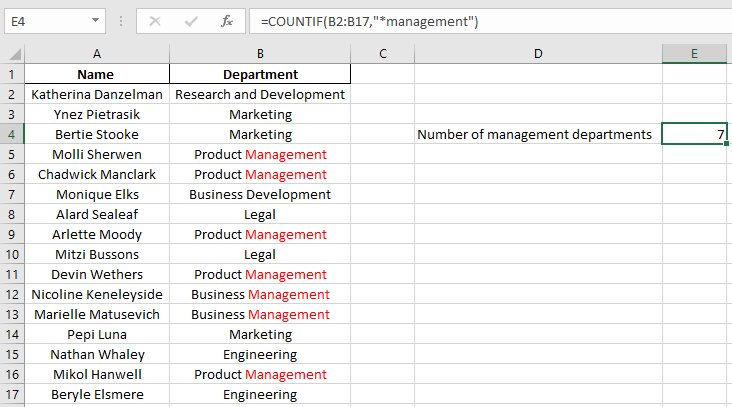Select the Katherina Danzelman name cell
Screen dimensions: 732x407
pyautogui.click(x=96, y=94)
